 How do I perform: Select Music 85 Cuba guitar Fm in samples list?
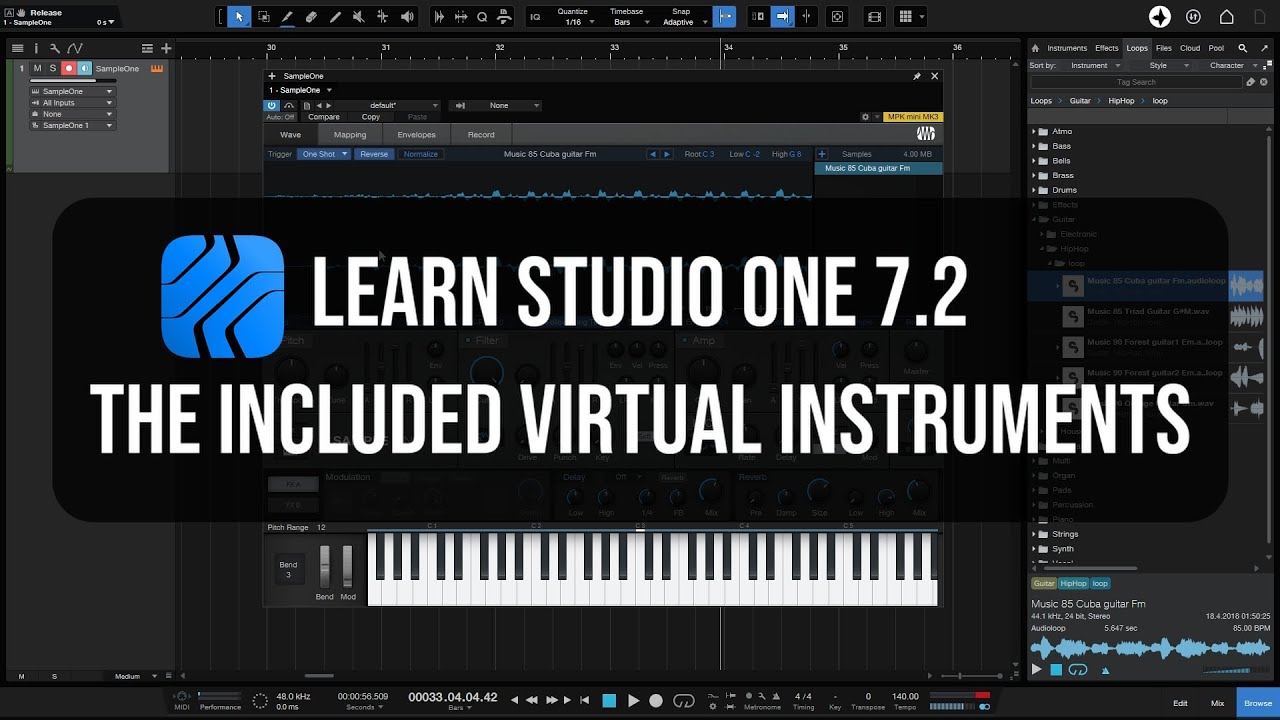tap(877, 168)
